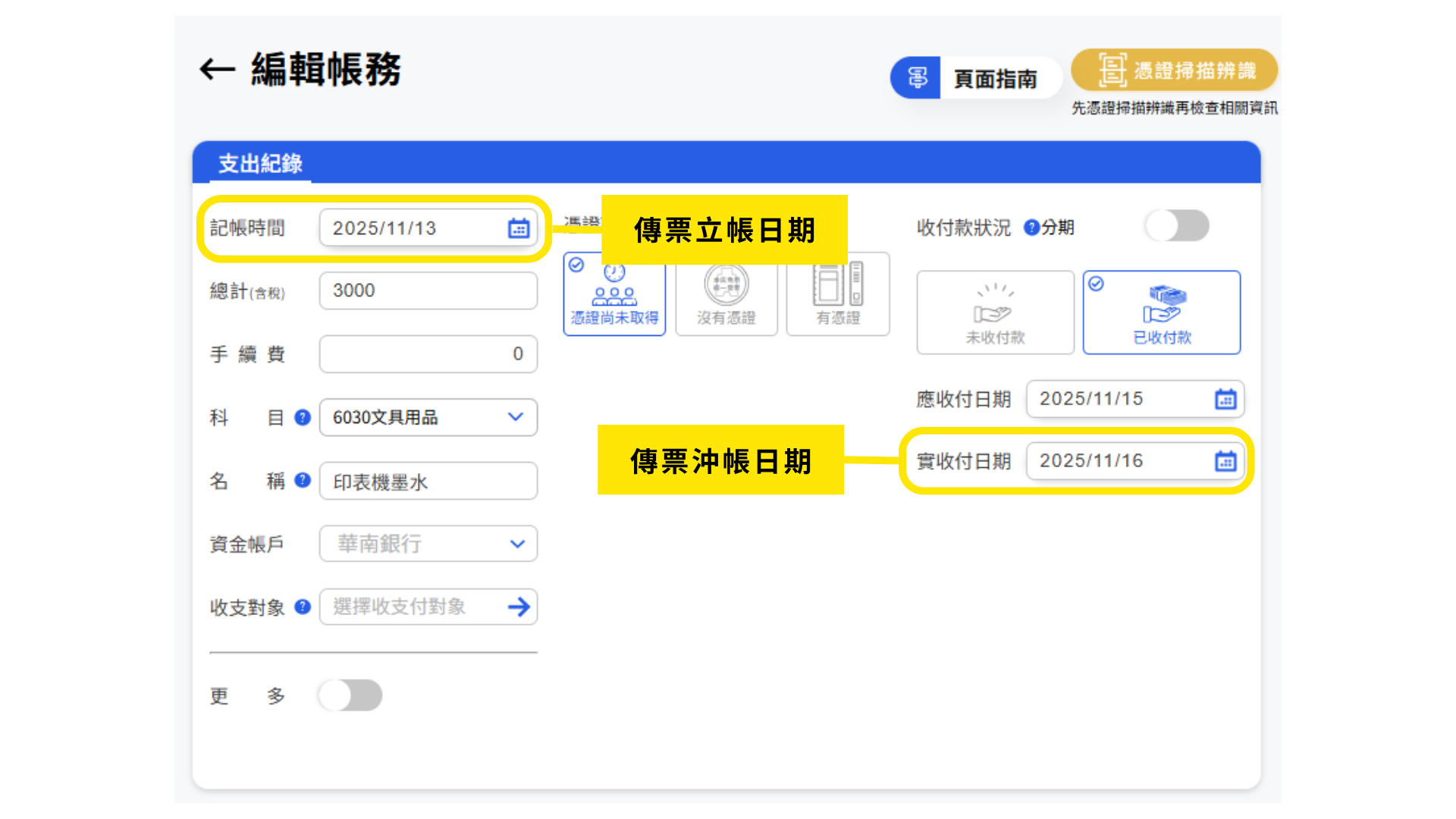Open the 頁面指南 page guide
Viewport: 1456px width, 819px height.
[x=977, y=78]
